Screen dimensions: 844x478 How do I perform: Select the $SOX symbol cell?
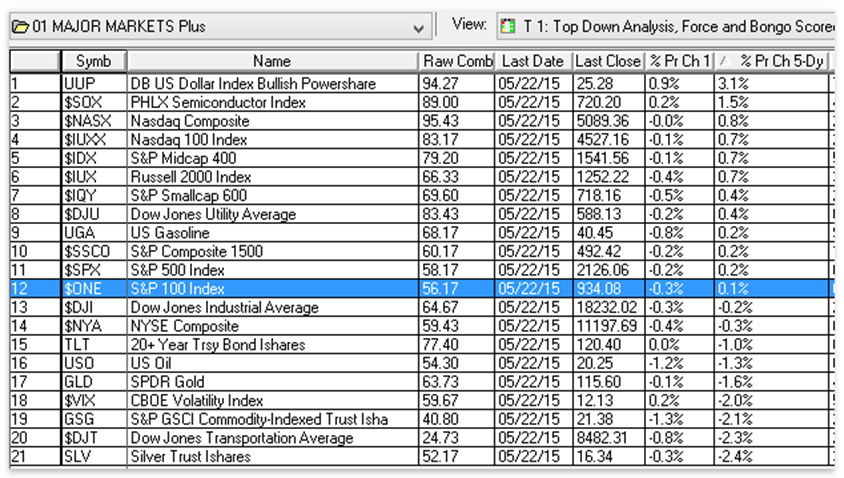[x=94, y=102]
